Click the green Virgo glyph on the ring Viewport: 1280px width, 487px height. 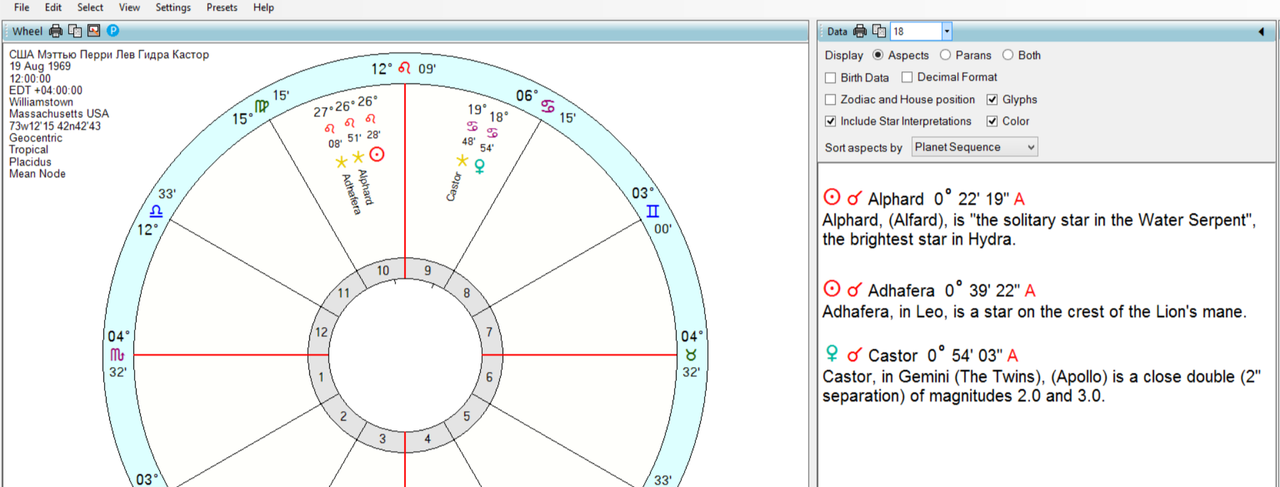pyautogui.click(x=262, y=105)
